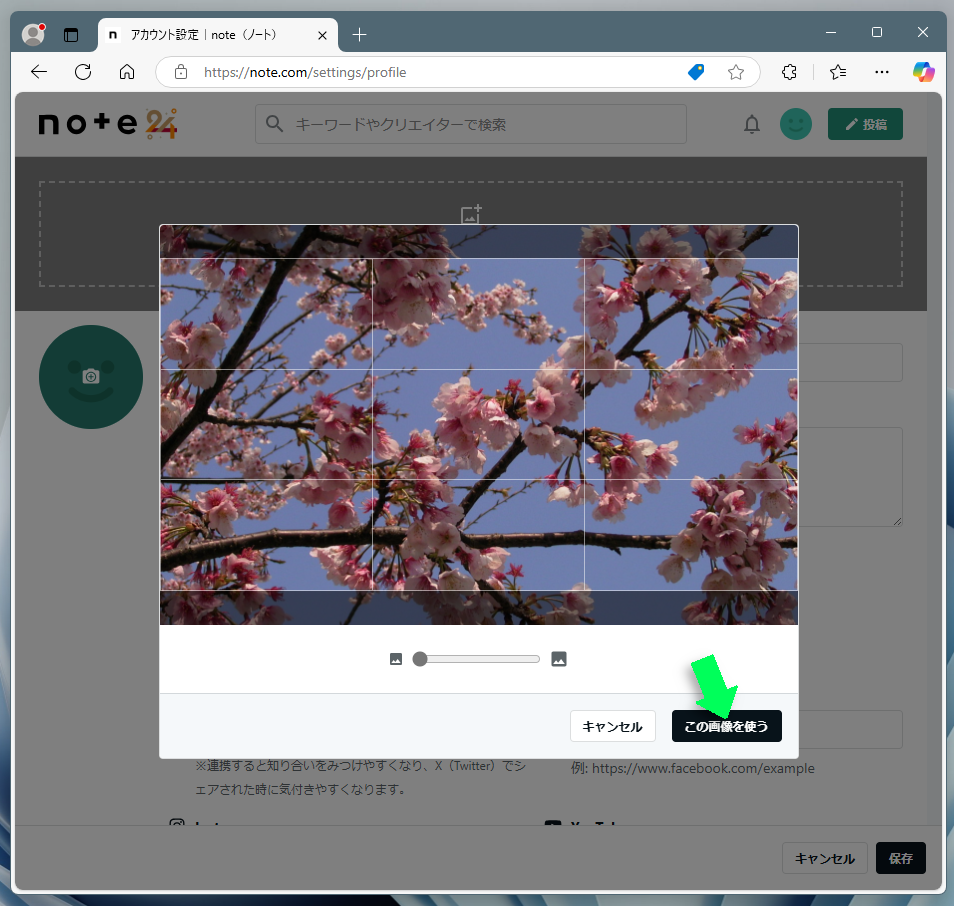Click the 投稿 post button

pyautogui.click(x=865, y=124)
